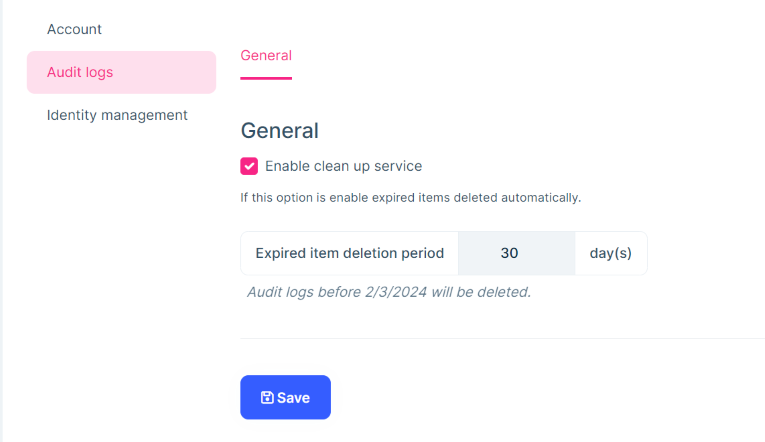Click the 'Enable clean up service' label text

pos(343,166)
